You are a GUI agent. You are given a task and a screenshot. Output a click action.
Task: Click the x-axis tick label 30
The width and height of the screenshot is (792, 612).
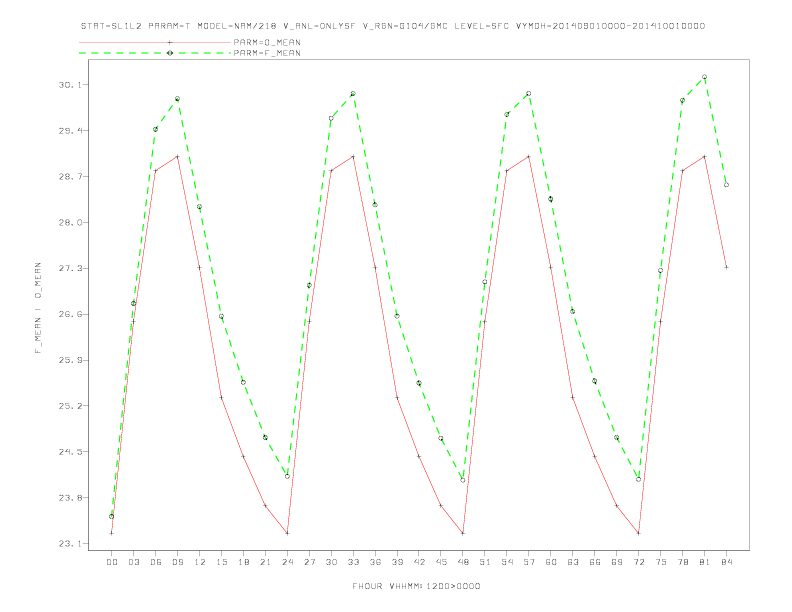pyautogui.click(x=331, y=562)
